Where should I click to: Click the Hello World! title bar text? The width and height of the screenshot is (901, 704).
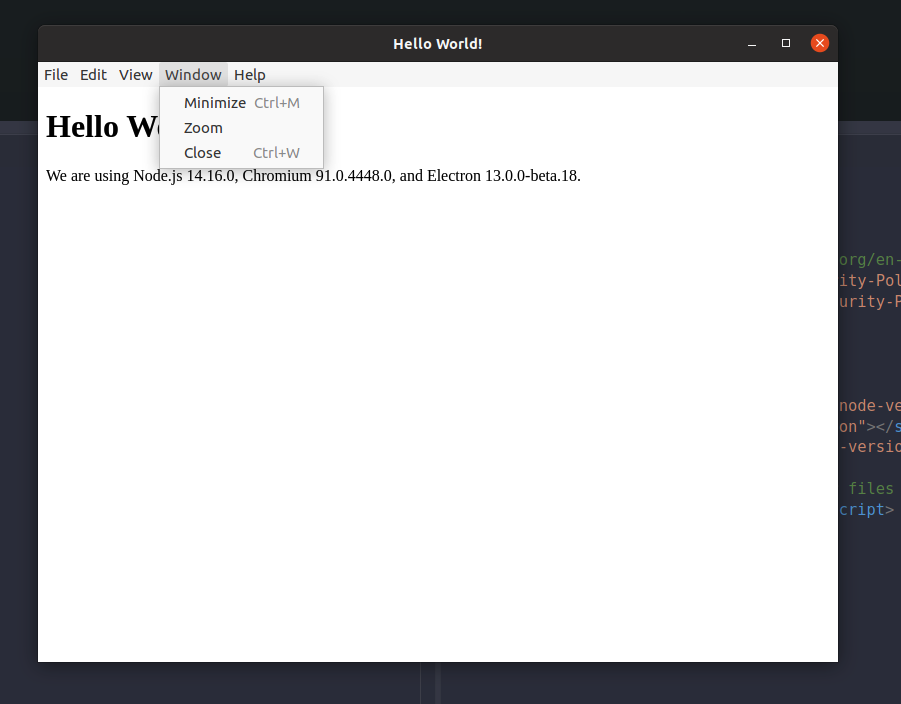click(x=437, y=43)
